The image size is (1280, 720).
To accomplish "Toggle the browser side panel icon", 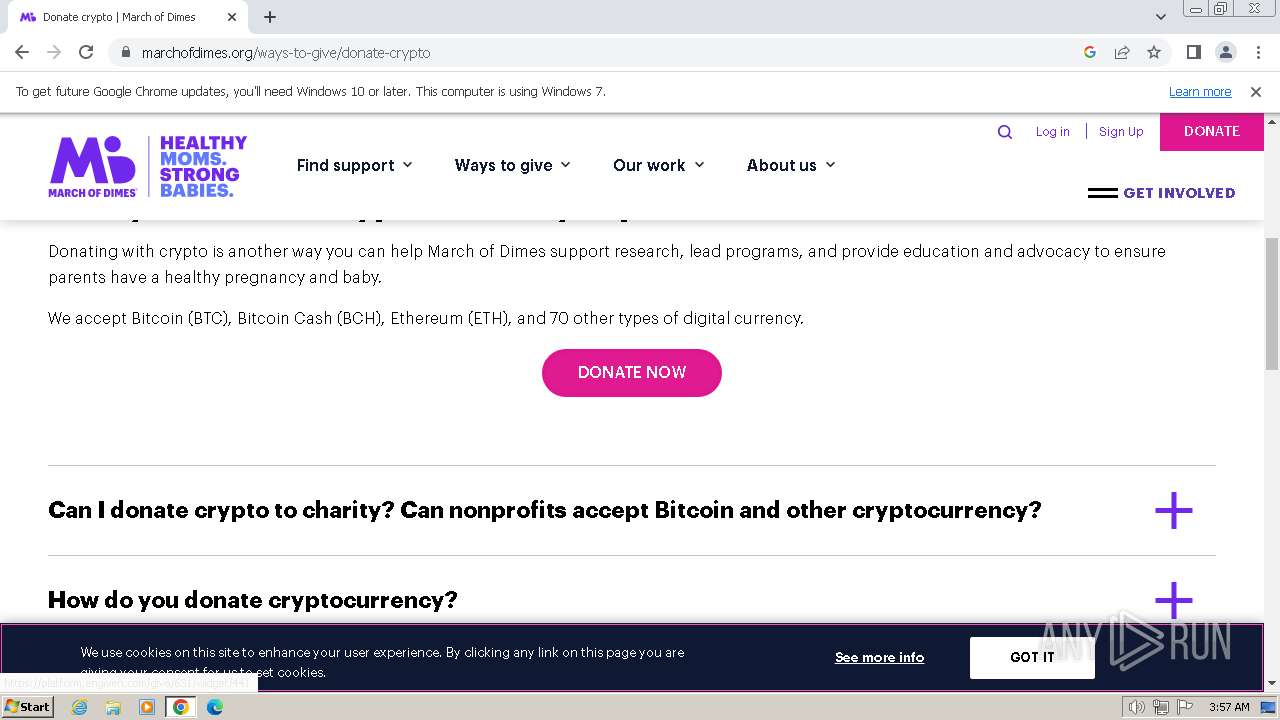I will 1193,53.
